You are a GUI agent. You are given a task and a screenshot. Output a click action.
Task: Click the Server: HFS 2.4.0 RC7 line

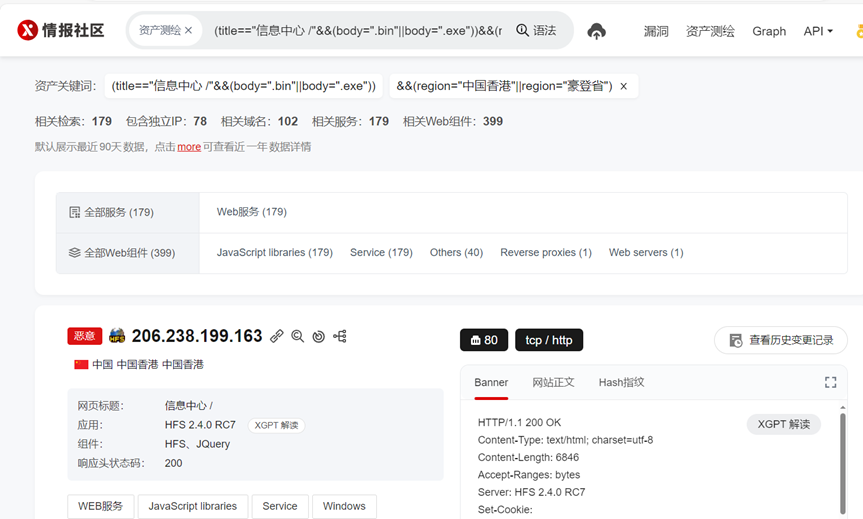531,492
